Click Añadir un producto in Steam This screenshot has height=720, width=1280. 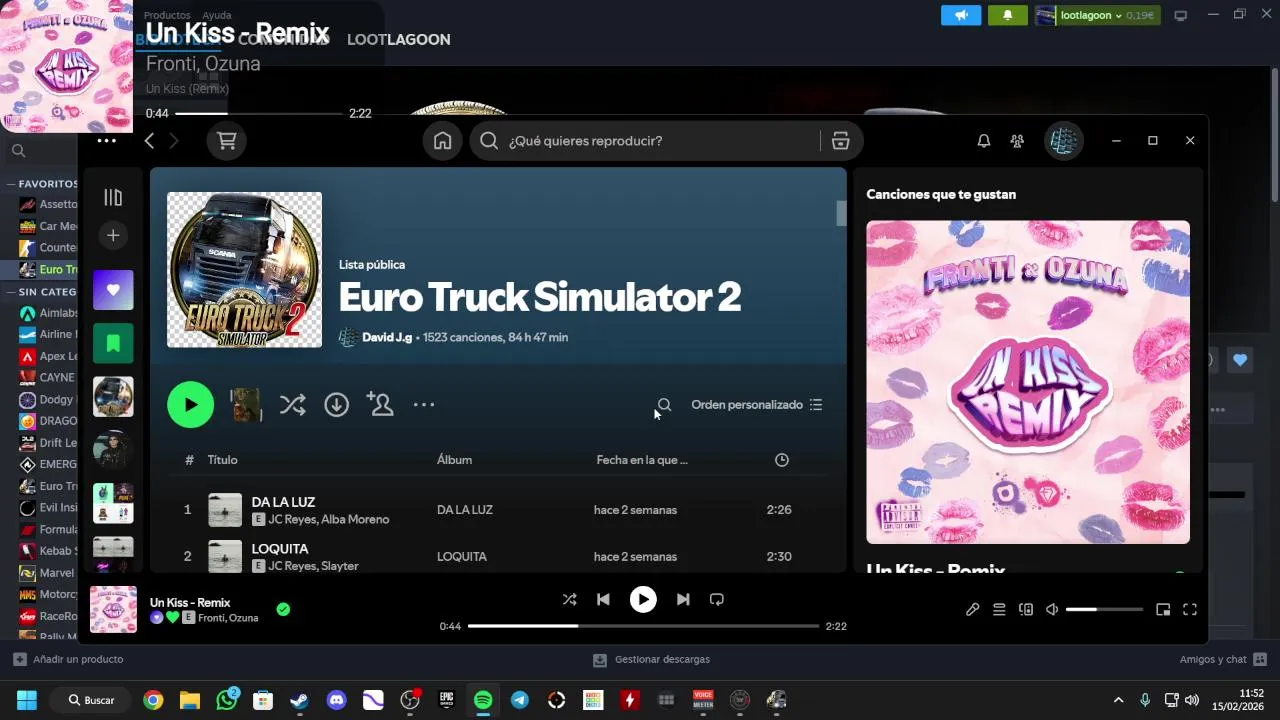68,659
